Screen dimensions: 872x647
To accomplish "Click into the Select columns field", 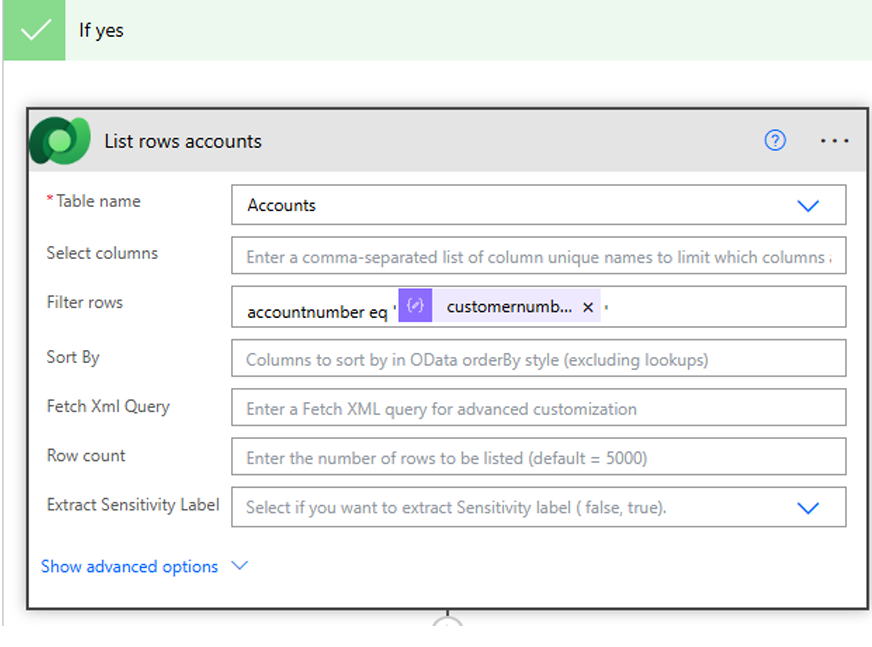I will point(538,257).
